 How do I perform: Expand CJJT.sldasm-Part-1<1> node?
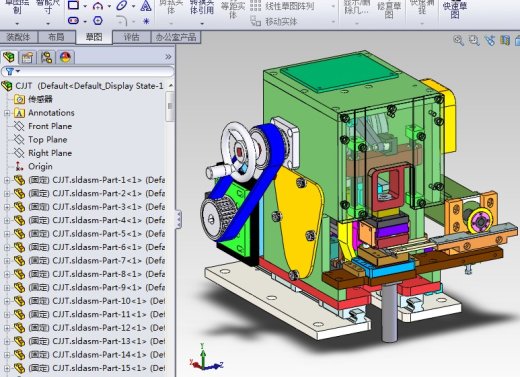[7, 180]
